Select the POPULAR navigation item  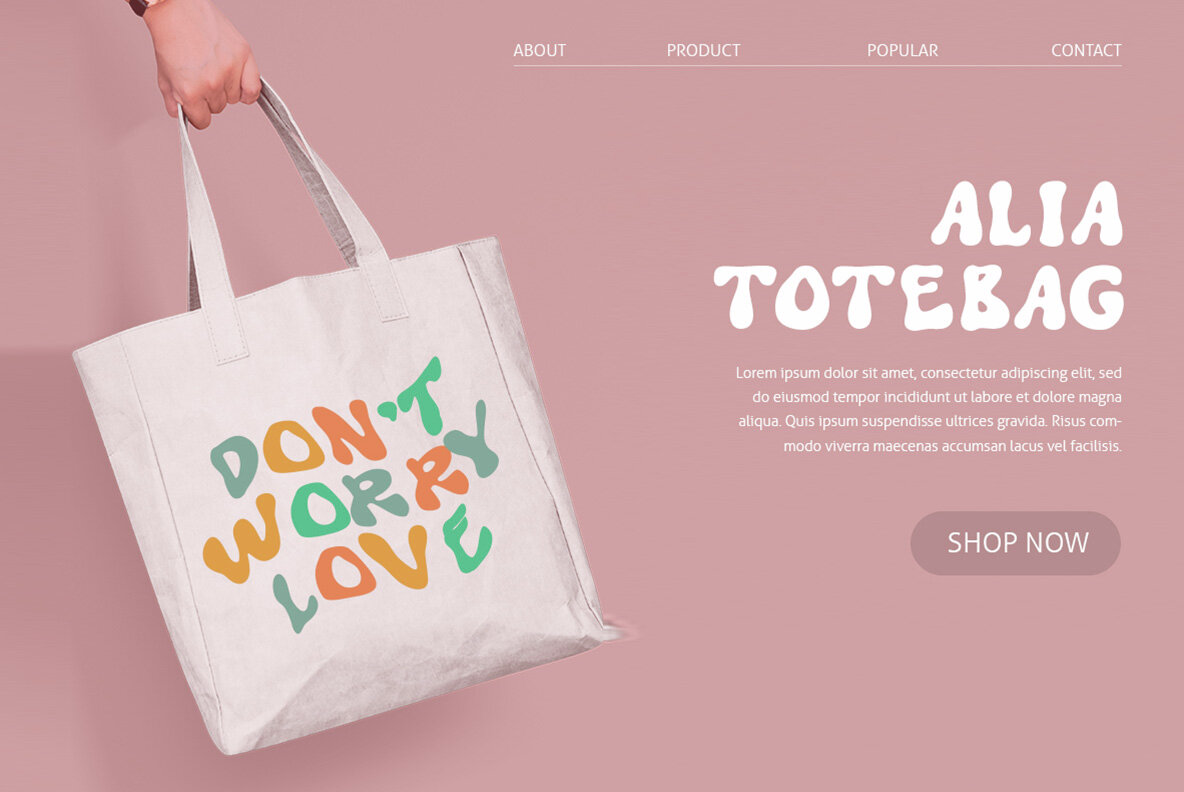click(x=902, y=51)
